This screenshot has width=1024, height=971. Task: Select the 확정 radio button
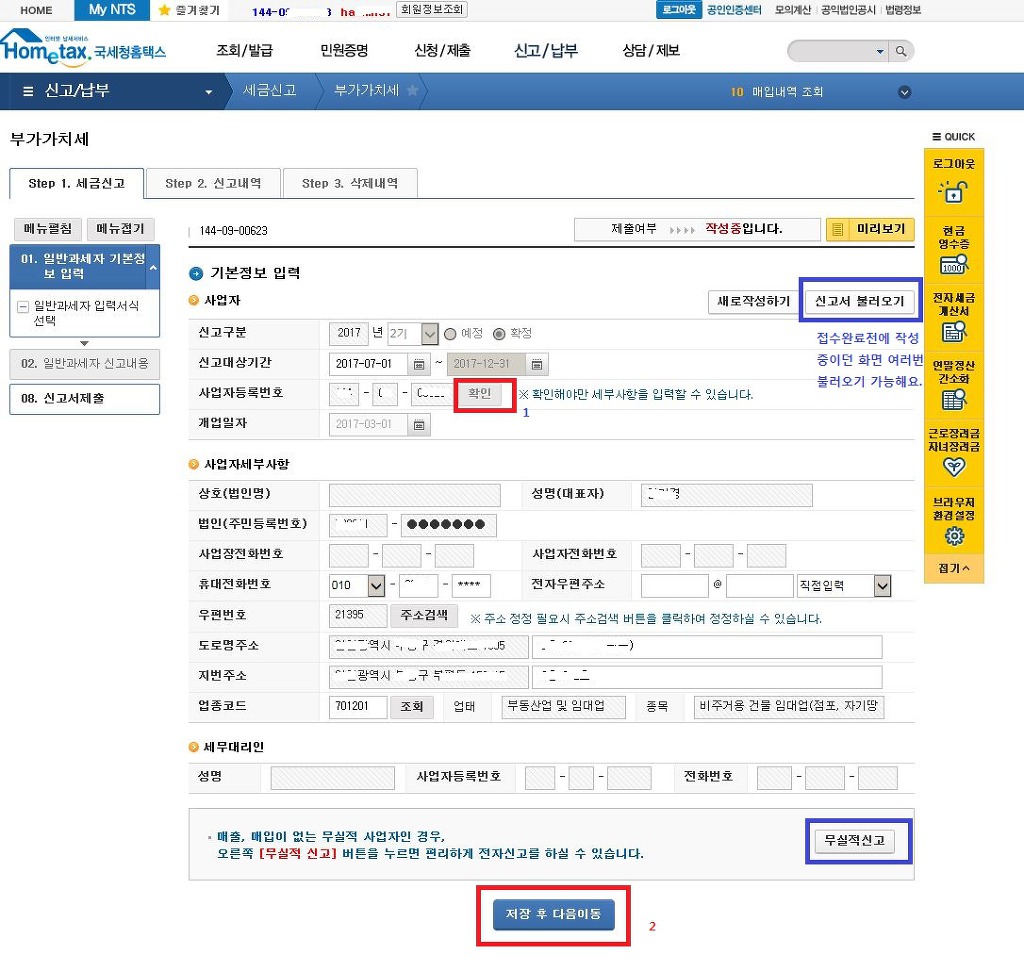pos(499,334)
